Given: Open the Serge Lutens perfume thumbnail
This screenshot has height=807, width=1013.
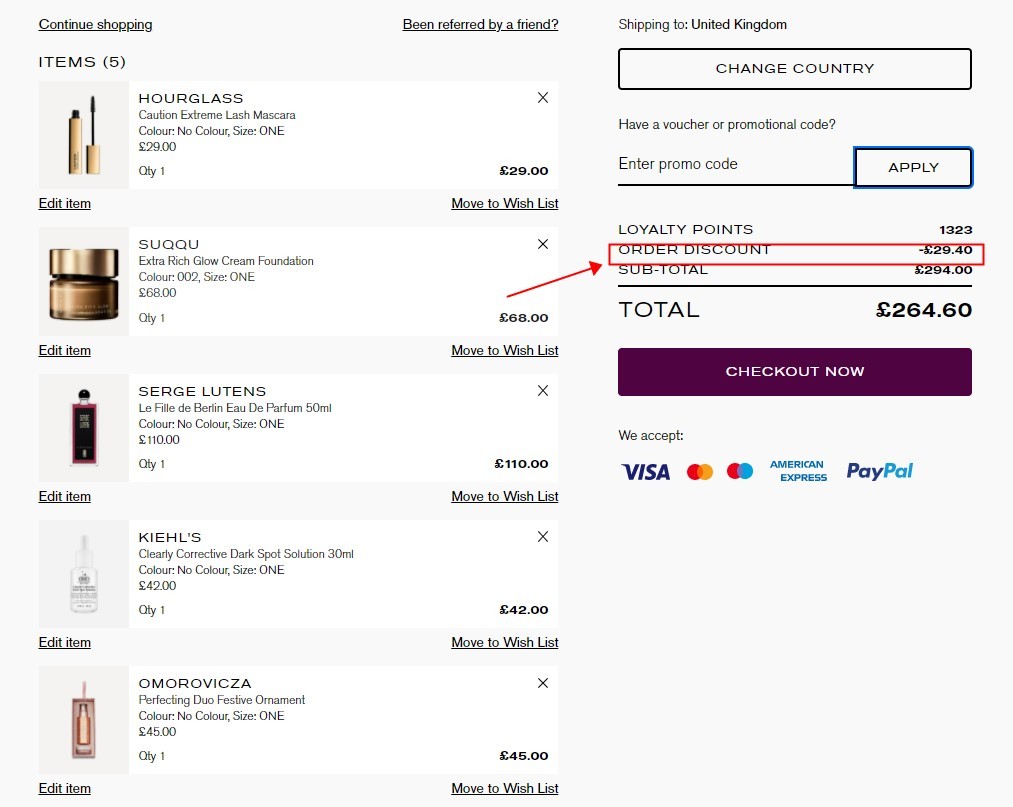Looking at the screenshot, I should (84, 428).
